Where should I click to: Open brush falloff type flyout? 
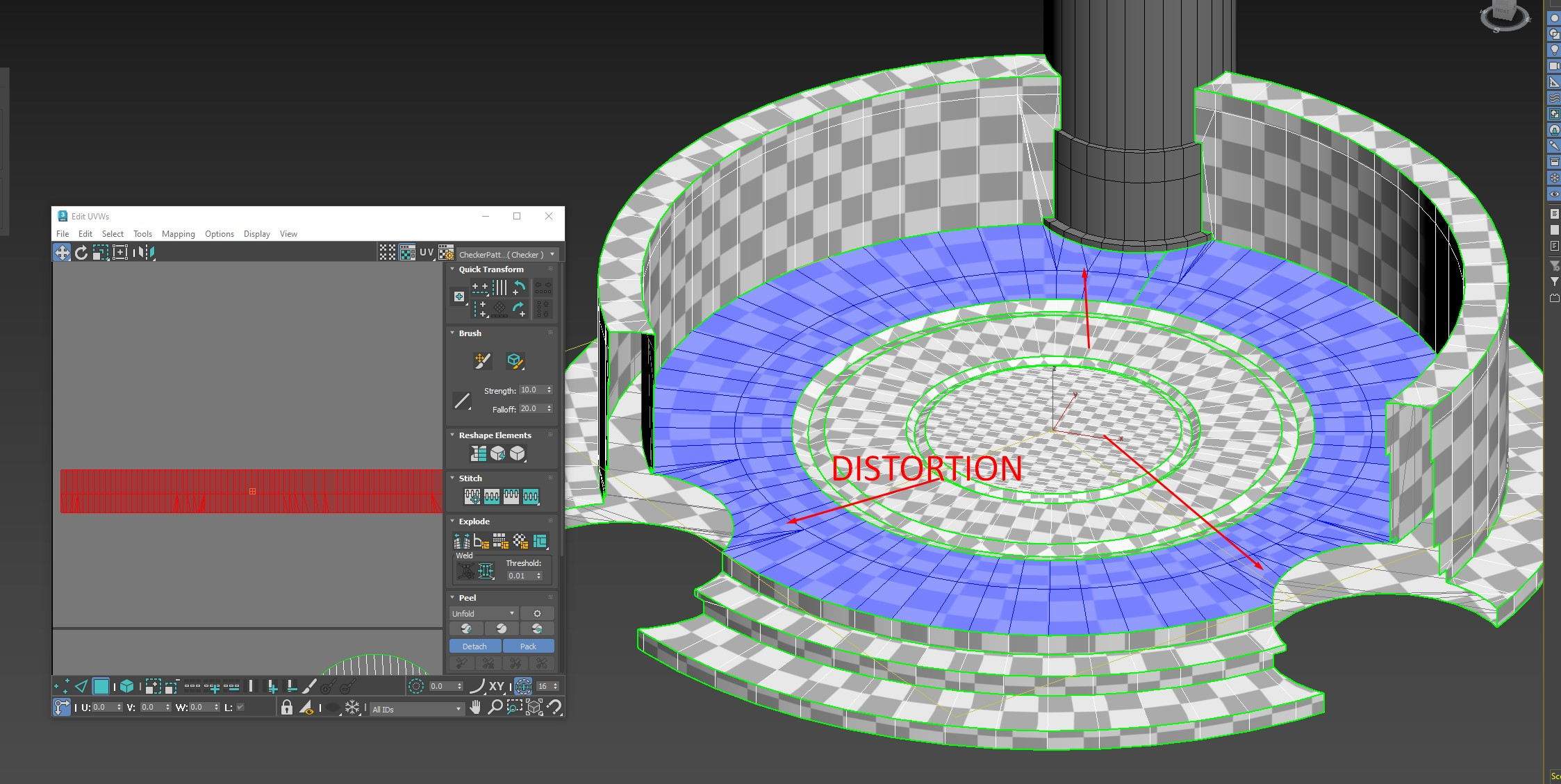462,401
